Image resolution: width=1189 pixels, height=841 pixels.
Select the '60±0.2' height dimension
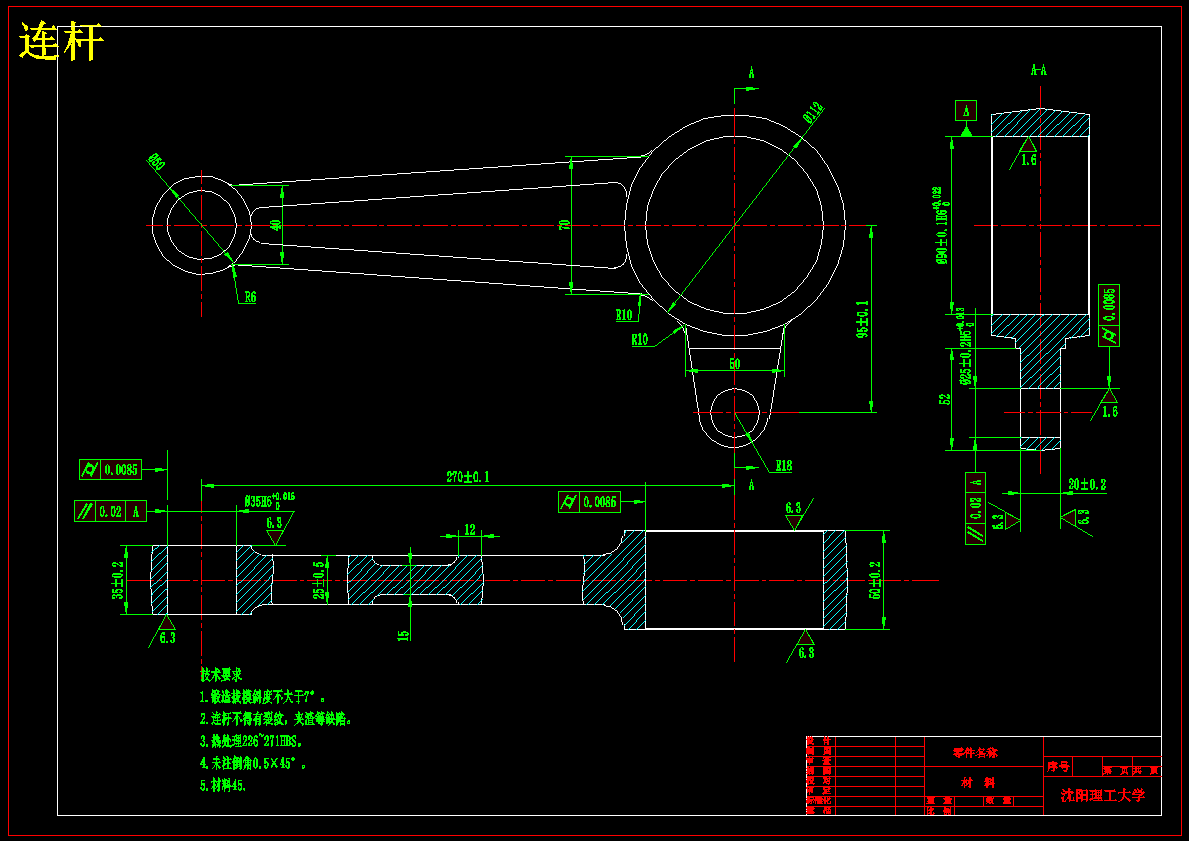tap(875, 581)
